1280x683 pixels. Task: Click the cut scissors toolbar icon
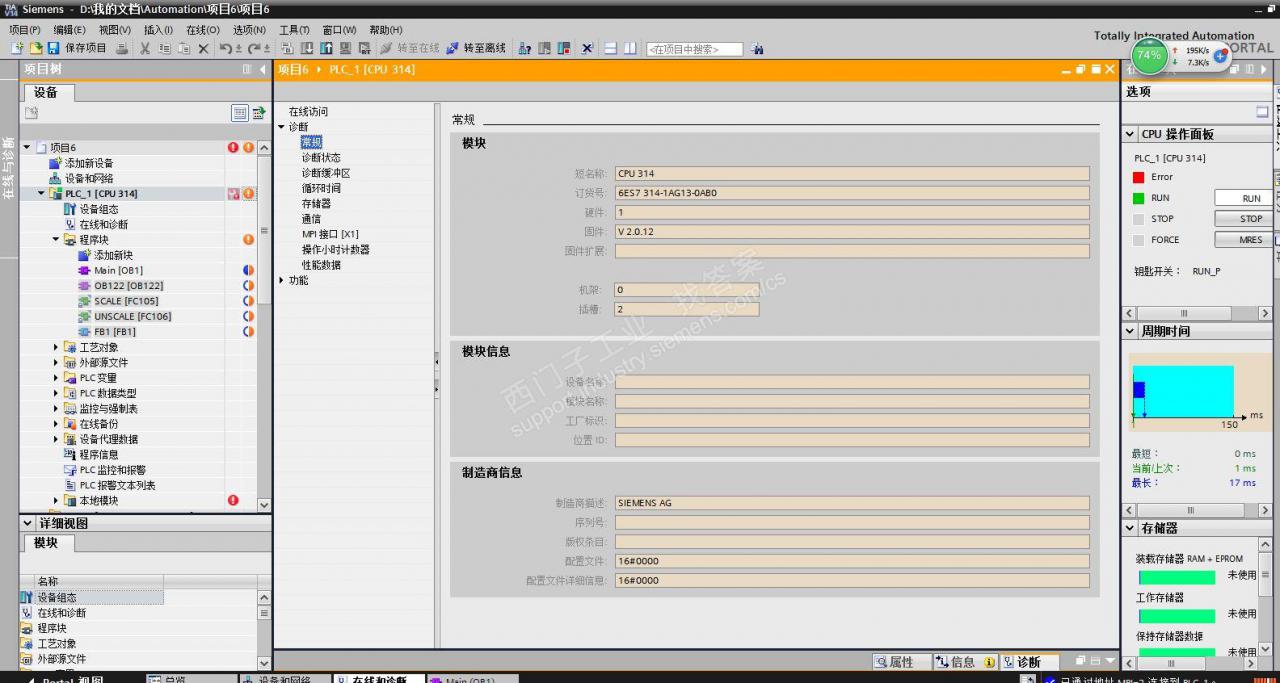(x=145, y=48)
